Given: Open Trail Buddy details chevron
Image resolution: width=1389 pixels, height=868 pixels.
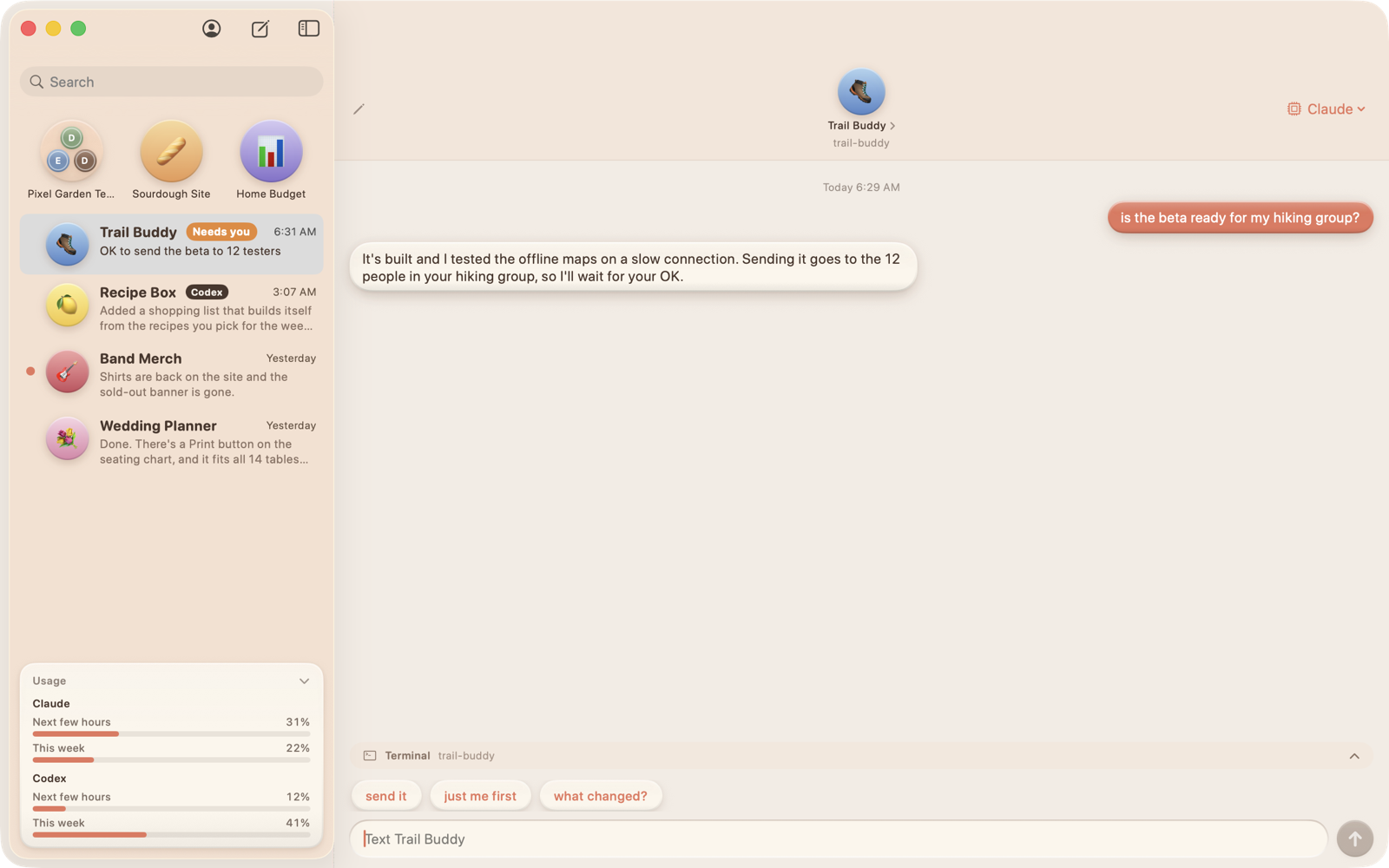Looking at the screenshot, I should 892,126.
